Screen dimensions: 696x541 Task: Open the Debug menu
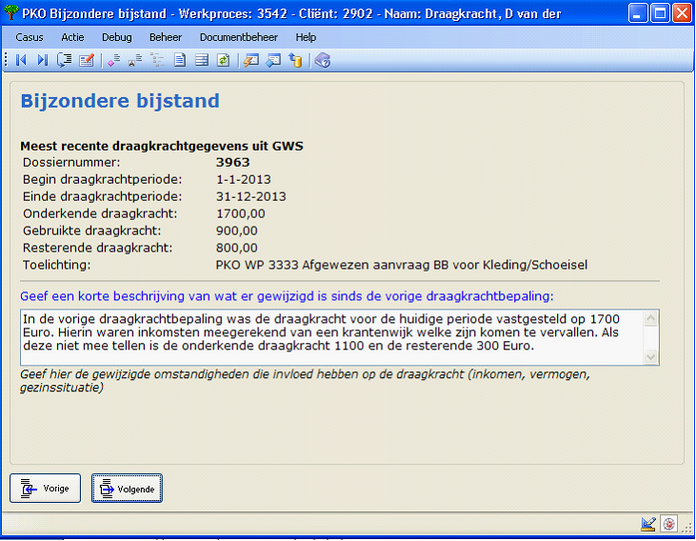point(117,37)
